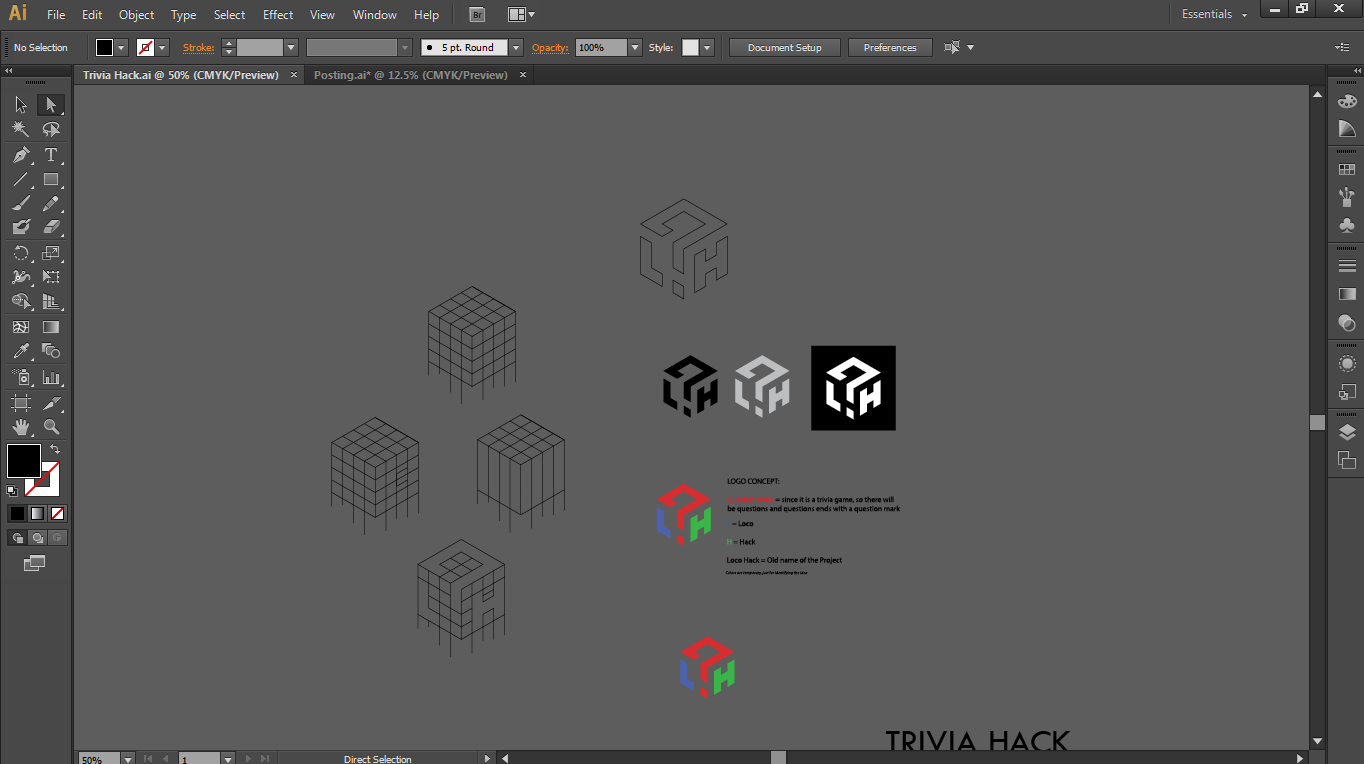Open the Arrange Documents dropdown

[521, 15]
